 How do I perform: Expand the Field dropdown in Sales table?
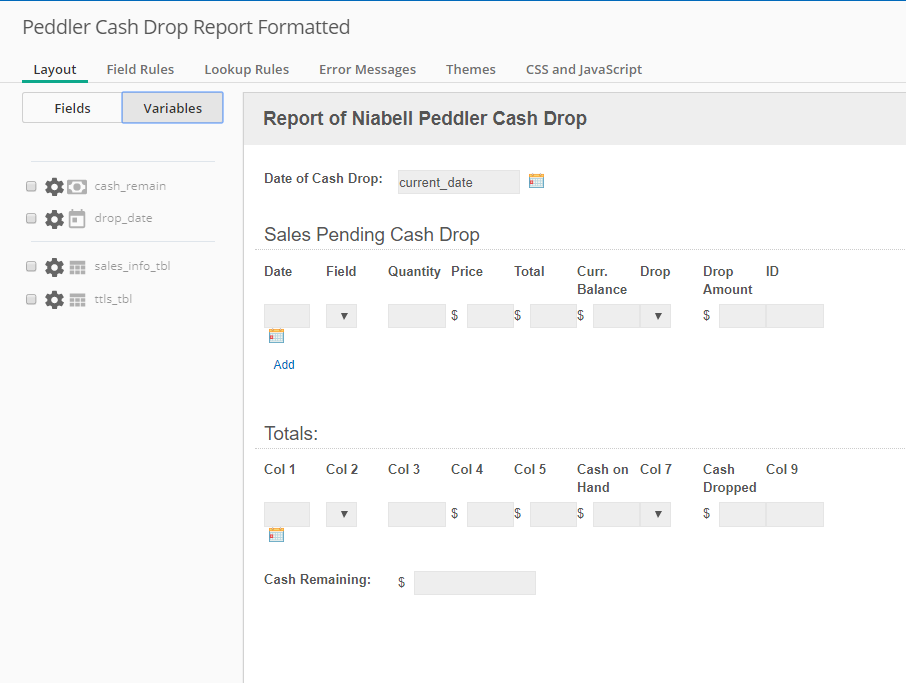point(342,316)
